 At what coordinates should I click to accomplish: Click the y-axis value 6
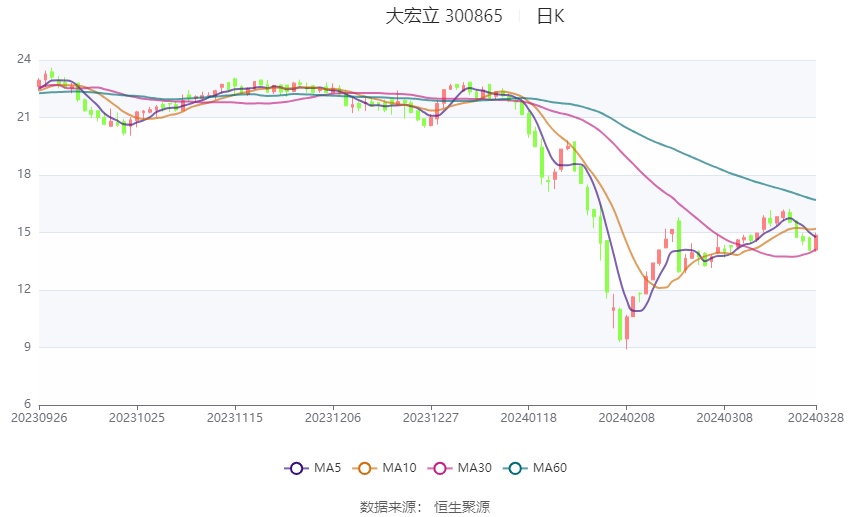28,404
